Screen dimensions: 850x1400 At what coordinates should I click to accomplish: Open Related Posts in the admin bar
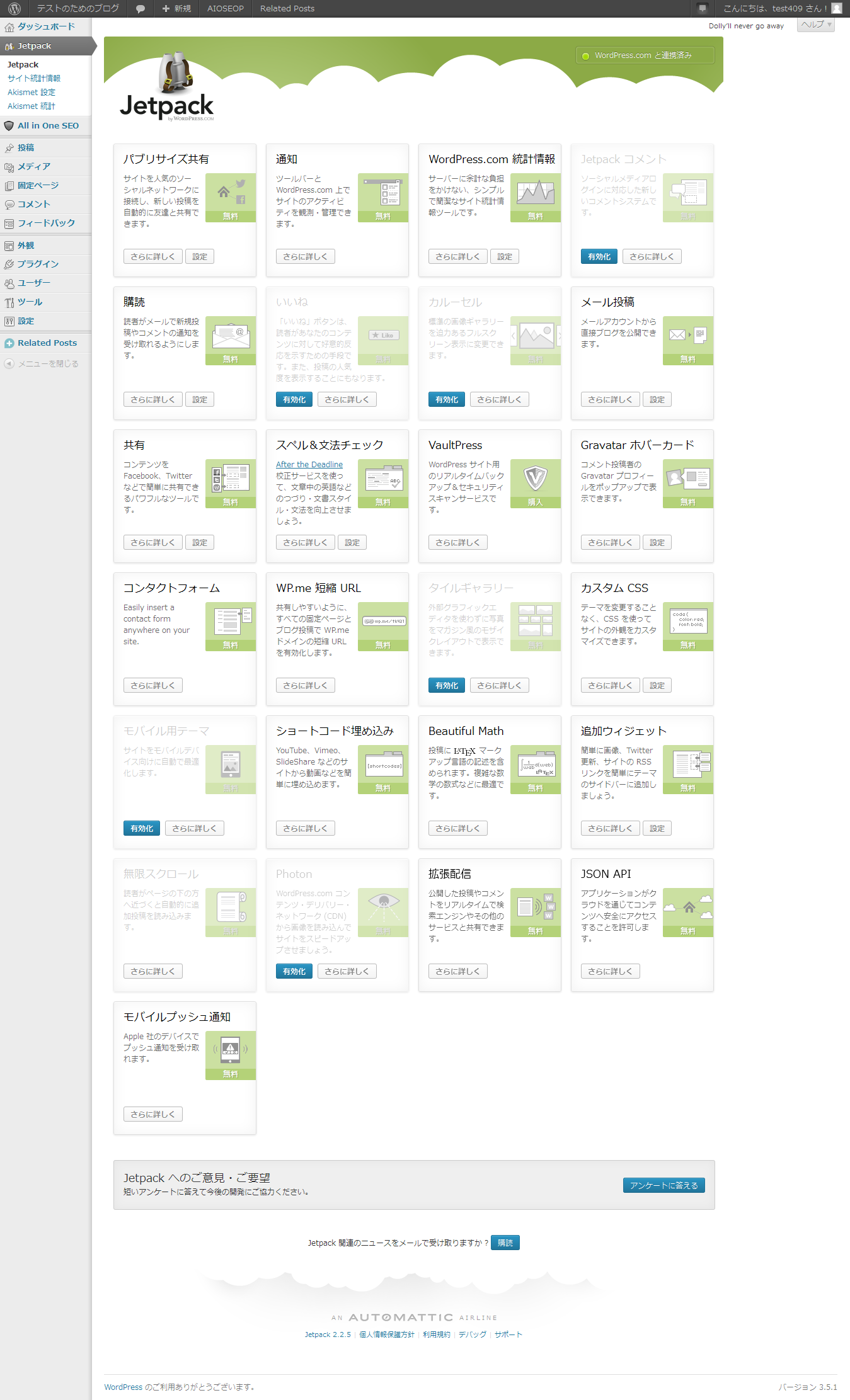pyautogui.click(x=287, y=9)
